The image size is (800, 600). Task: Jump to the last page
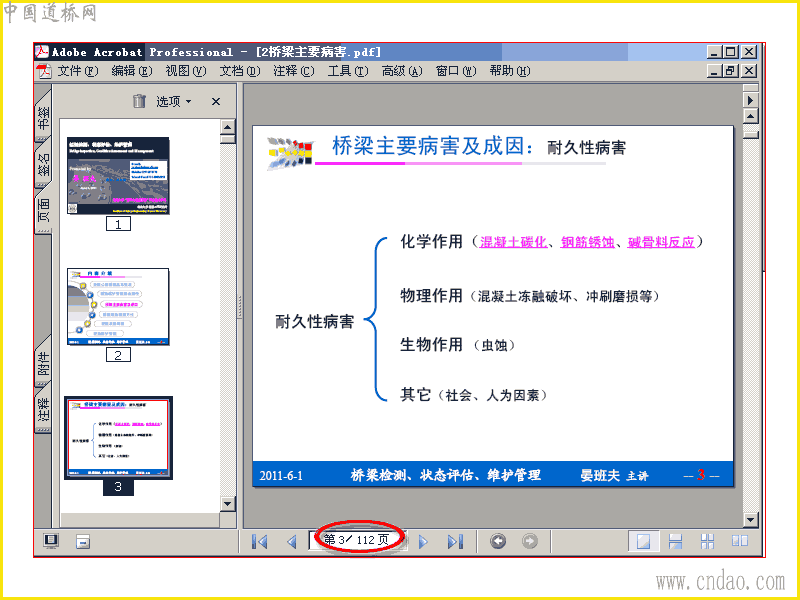pos(455,541)
